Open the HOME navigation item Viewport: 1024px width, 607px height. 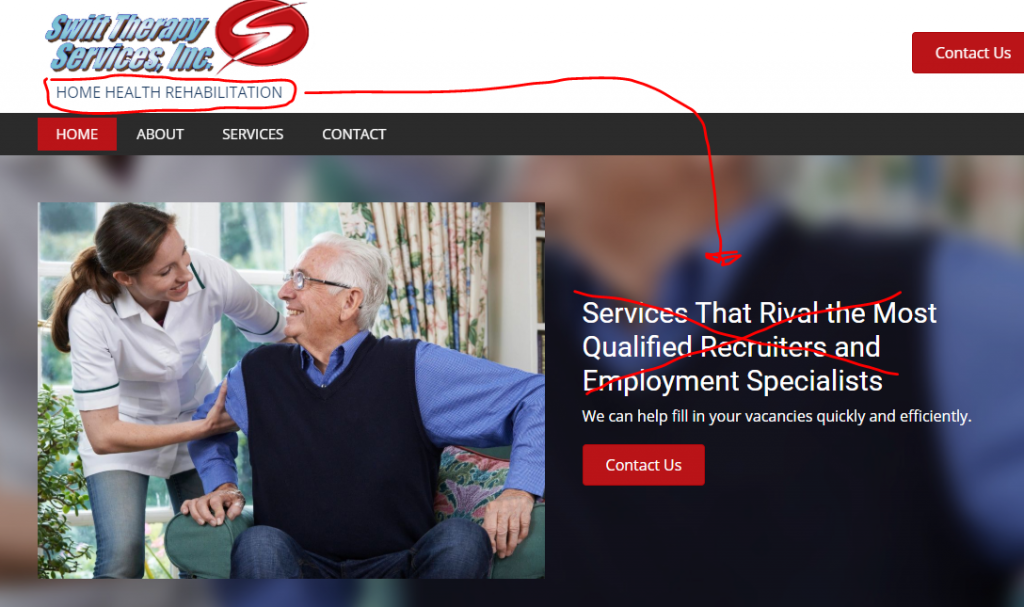(x=77, y=134)
